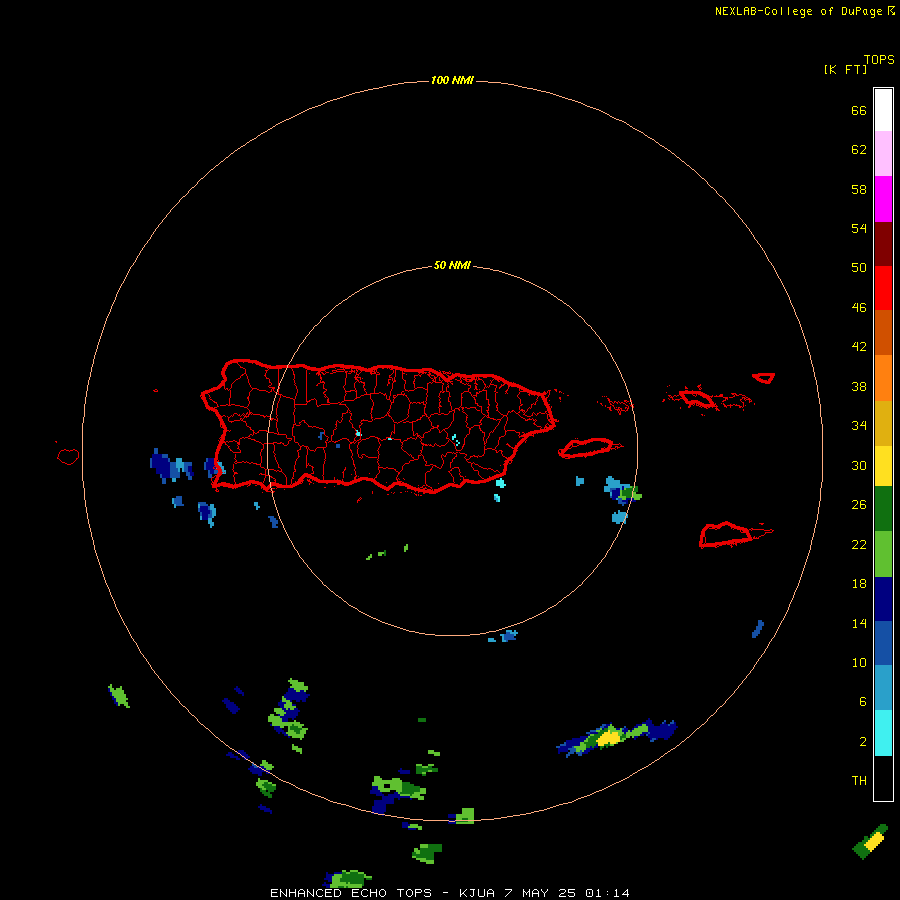The height and width of the screenshot is (900, 900).
Task: Click the legend value "42"
Action: [859, 347]
